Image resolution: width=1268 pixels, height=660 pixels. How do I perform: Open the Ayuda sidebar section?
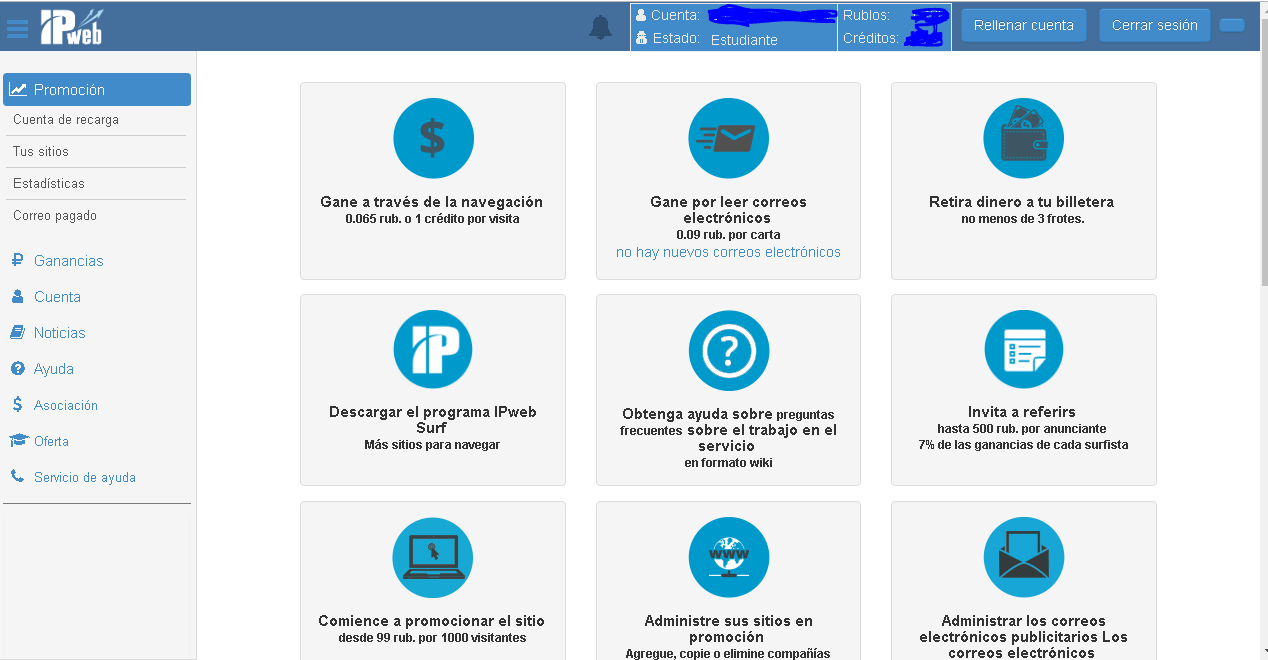pos(54,369)
